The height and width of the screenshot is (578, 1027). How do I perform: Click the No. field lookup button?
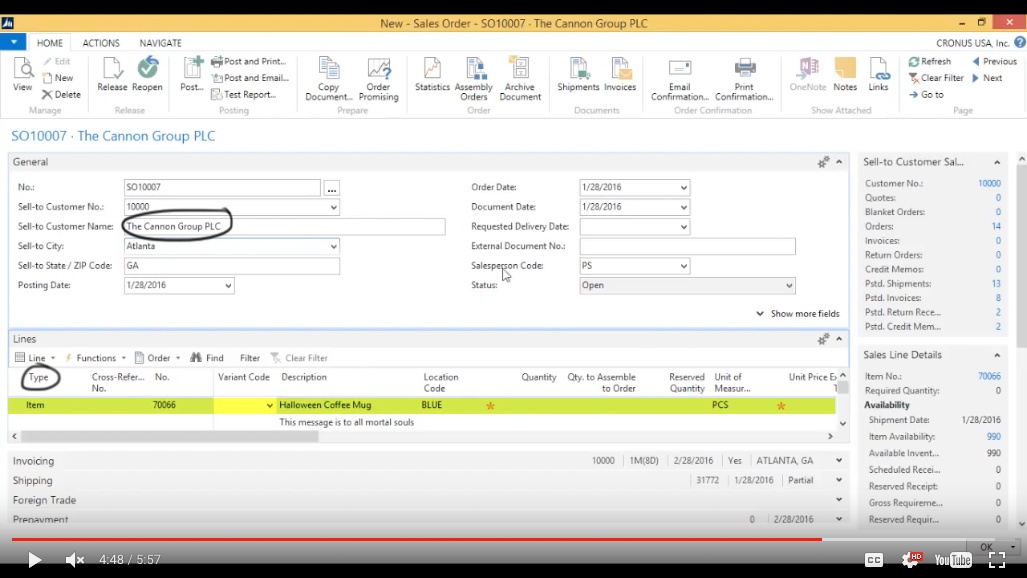coord(331,188)
